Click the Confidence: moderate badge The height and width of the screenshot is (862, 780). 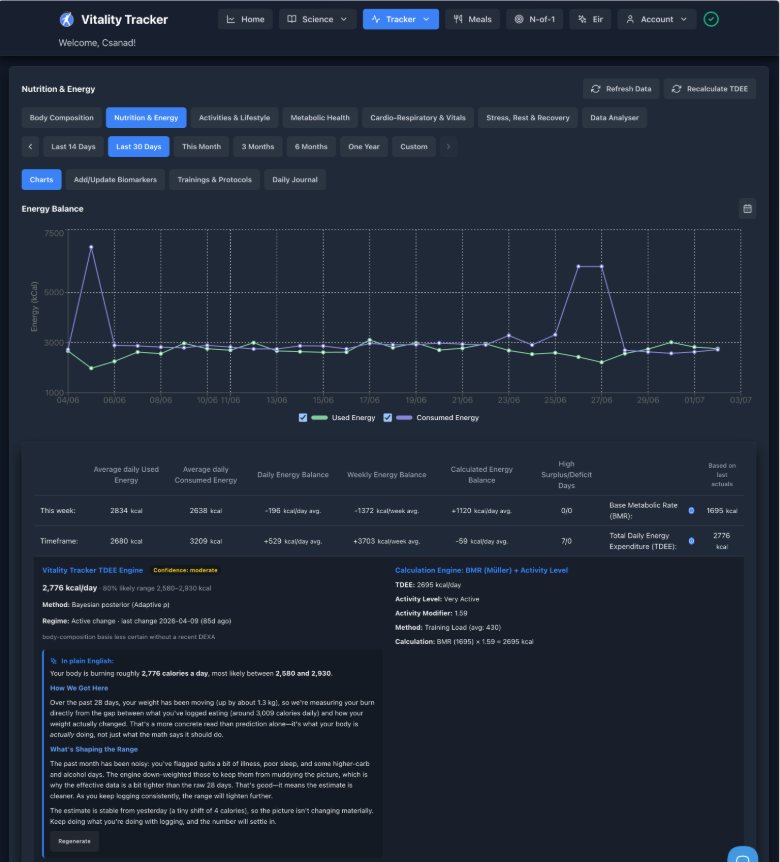pyautogui.click(x=185, y=571)
